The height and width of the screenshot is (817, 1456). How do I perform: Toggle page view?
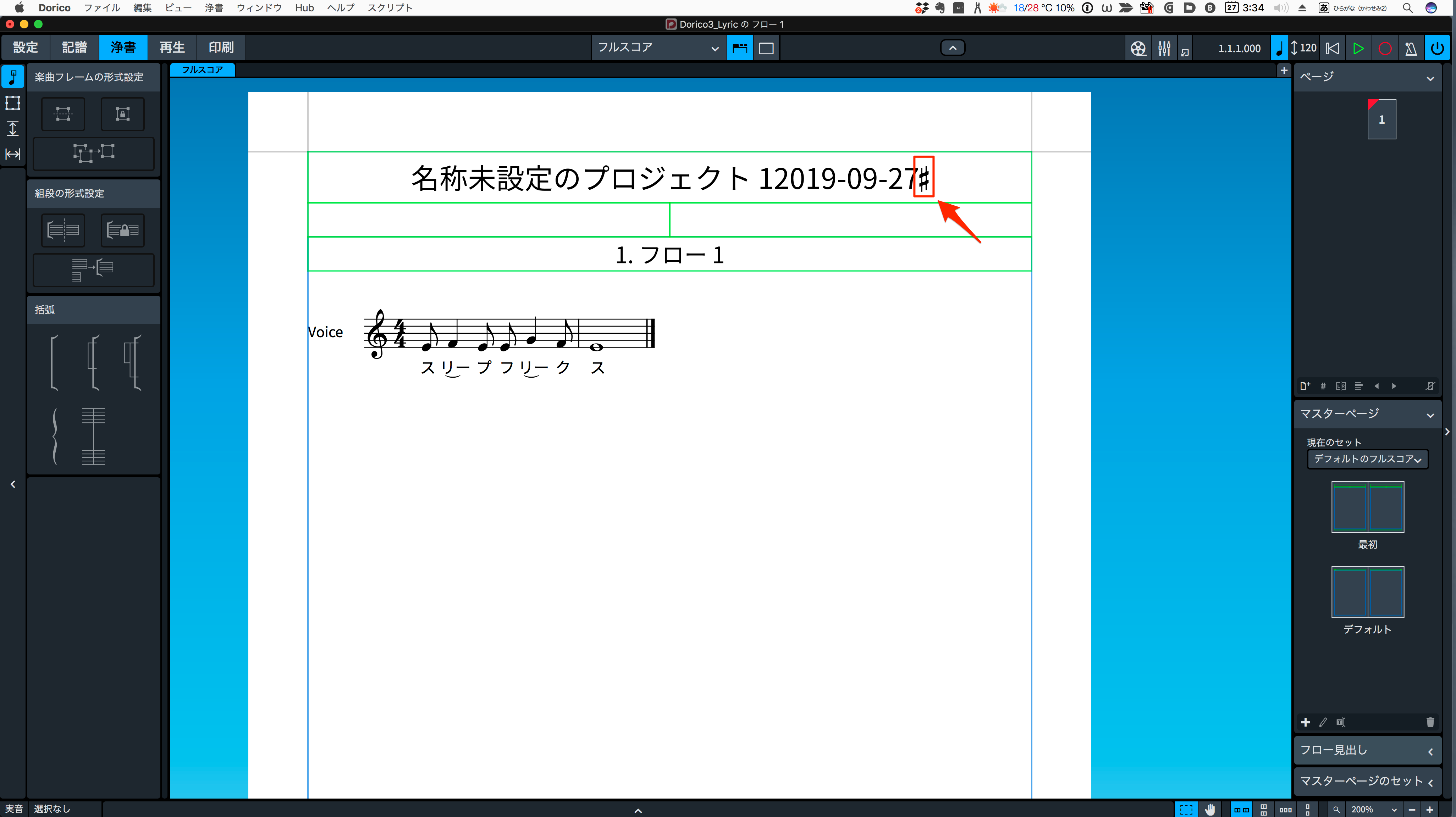click(766, 49)
